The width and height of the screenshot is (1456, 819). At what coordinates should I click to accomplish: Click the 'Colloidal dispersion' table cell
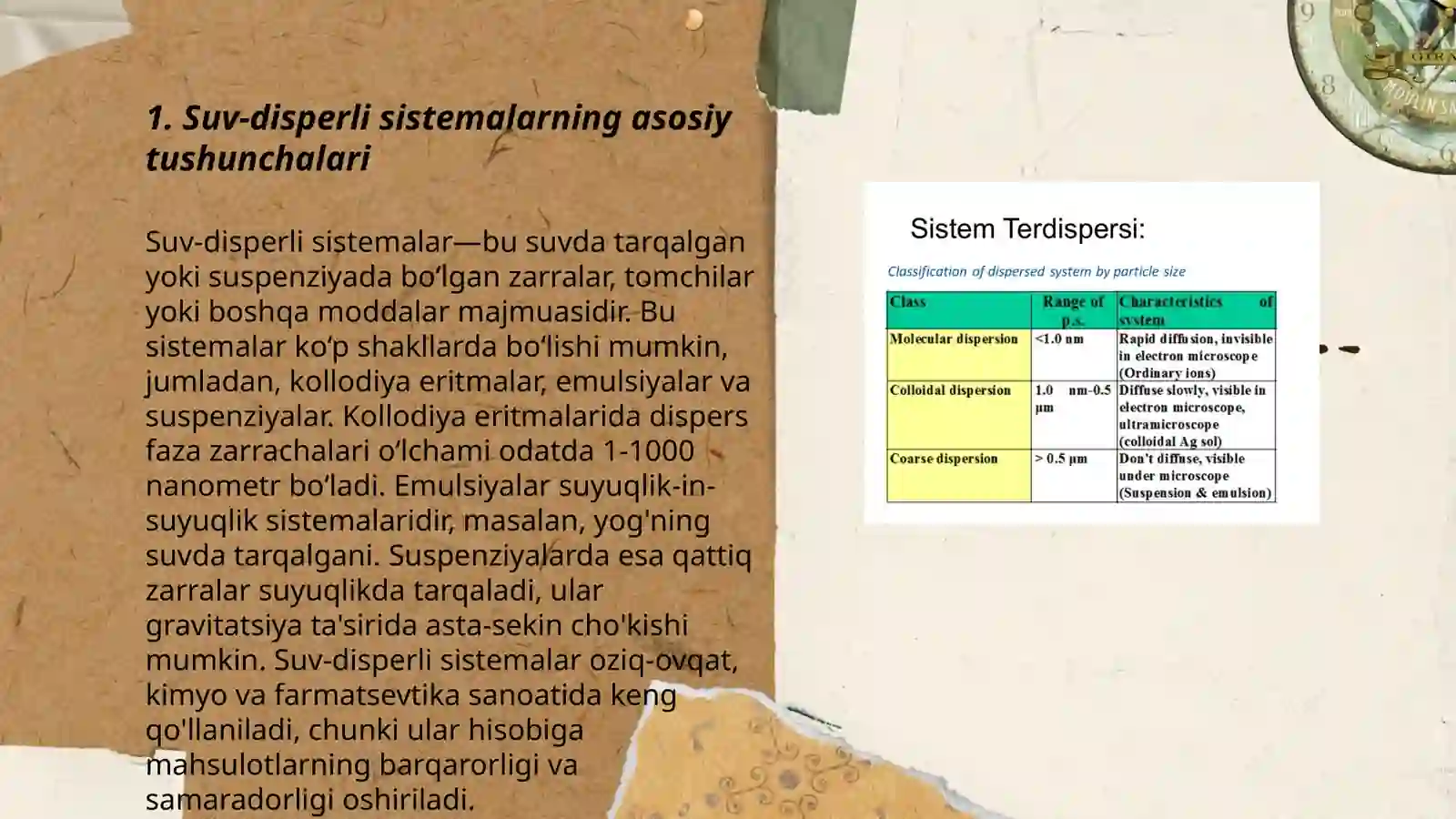(958, 415)
